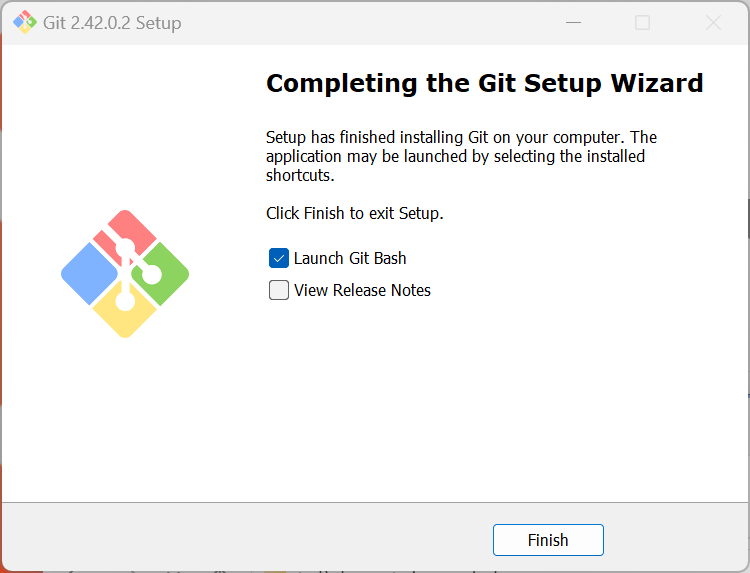
Task: Click the "View Release Notes" label text
Action: click(x=362, y=291)
